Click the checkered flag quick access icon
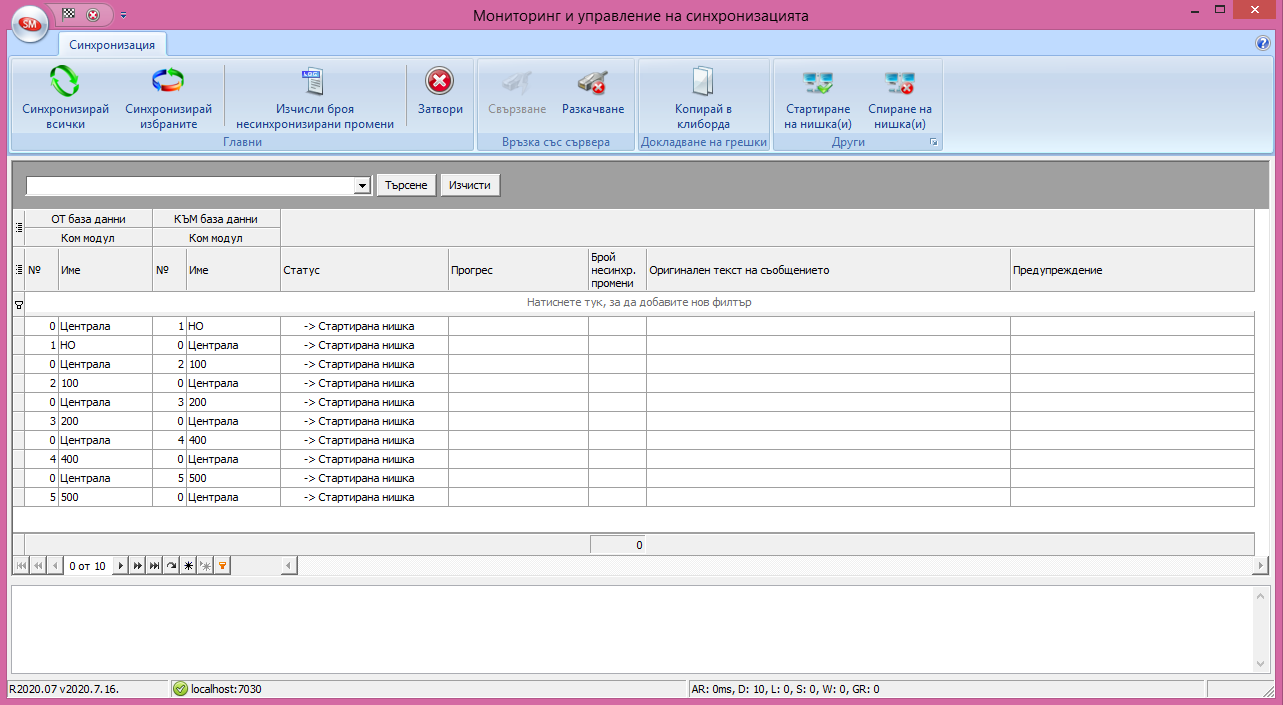The height and width of the screenshot is (705, 1283). 69,14
